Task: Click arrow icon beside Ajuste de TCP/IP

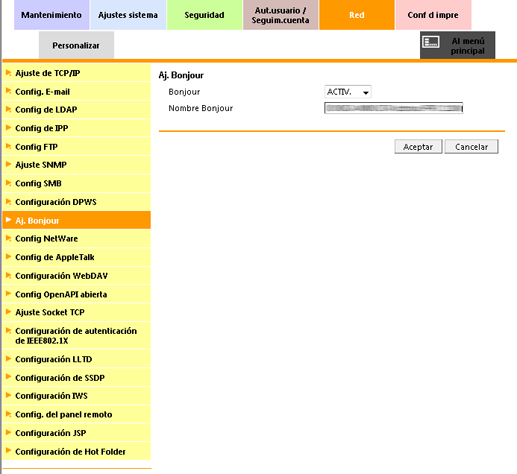Action: [9, 72]
